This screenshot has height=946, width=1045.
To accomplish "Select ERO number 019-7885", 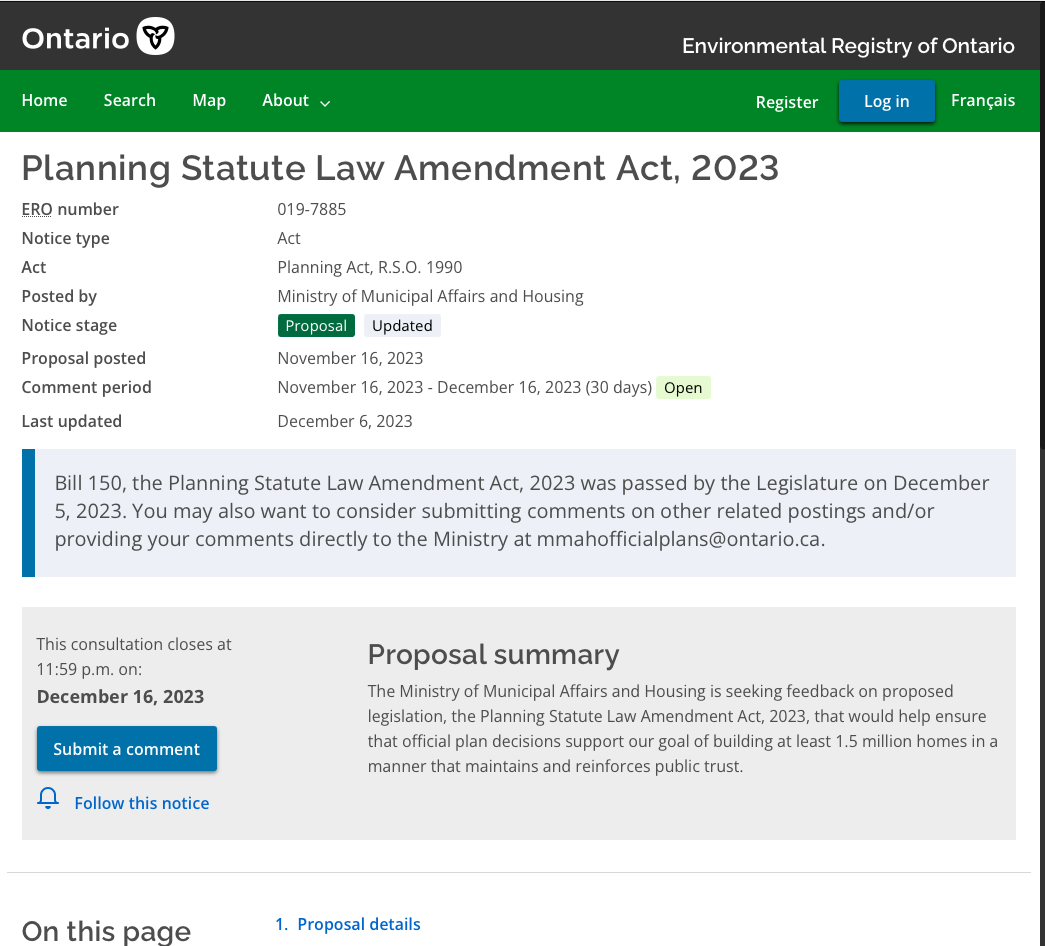I will tap(311, 209).
